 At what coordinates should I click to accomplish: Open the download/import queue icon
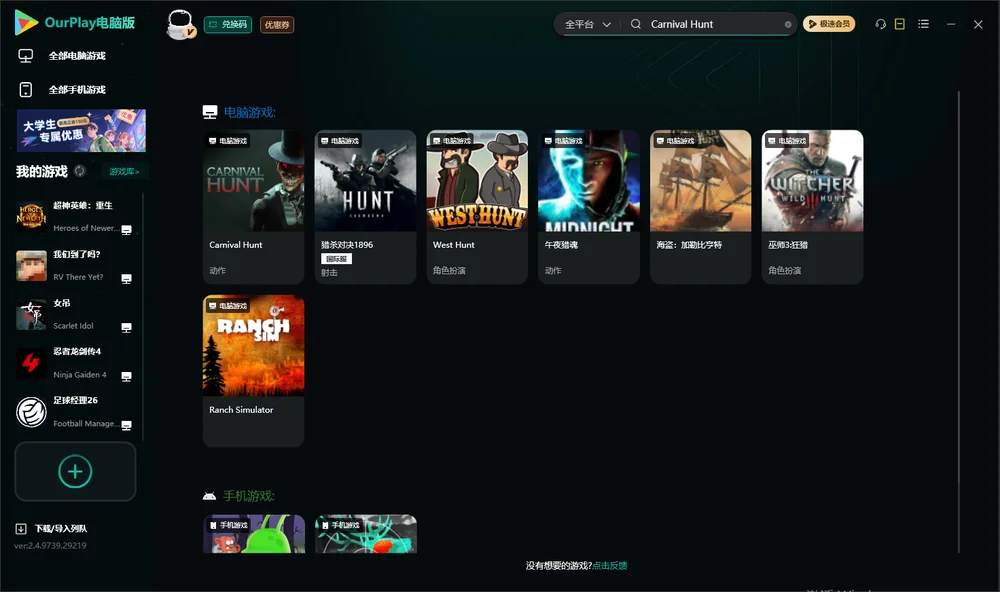pos(21,529)
